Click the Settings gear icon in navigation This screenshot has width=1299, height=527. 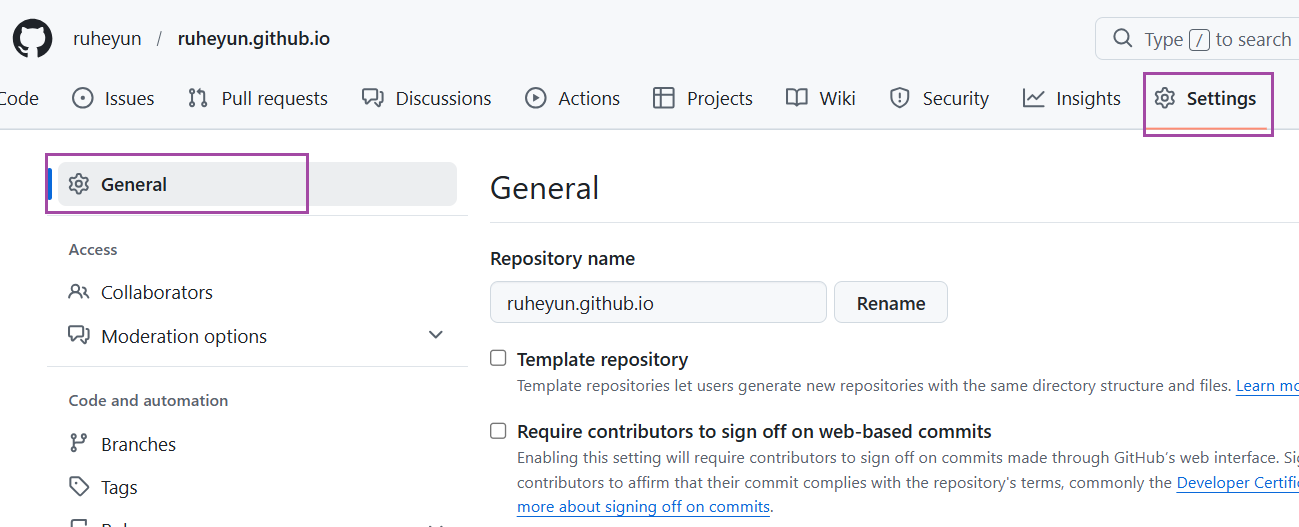1164,98
